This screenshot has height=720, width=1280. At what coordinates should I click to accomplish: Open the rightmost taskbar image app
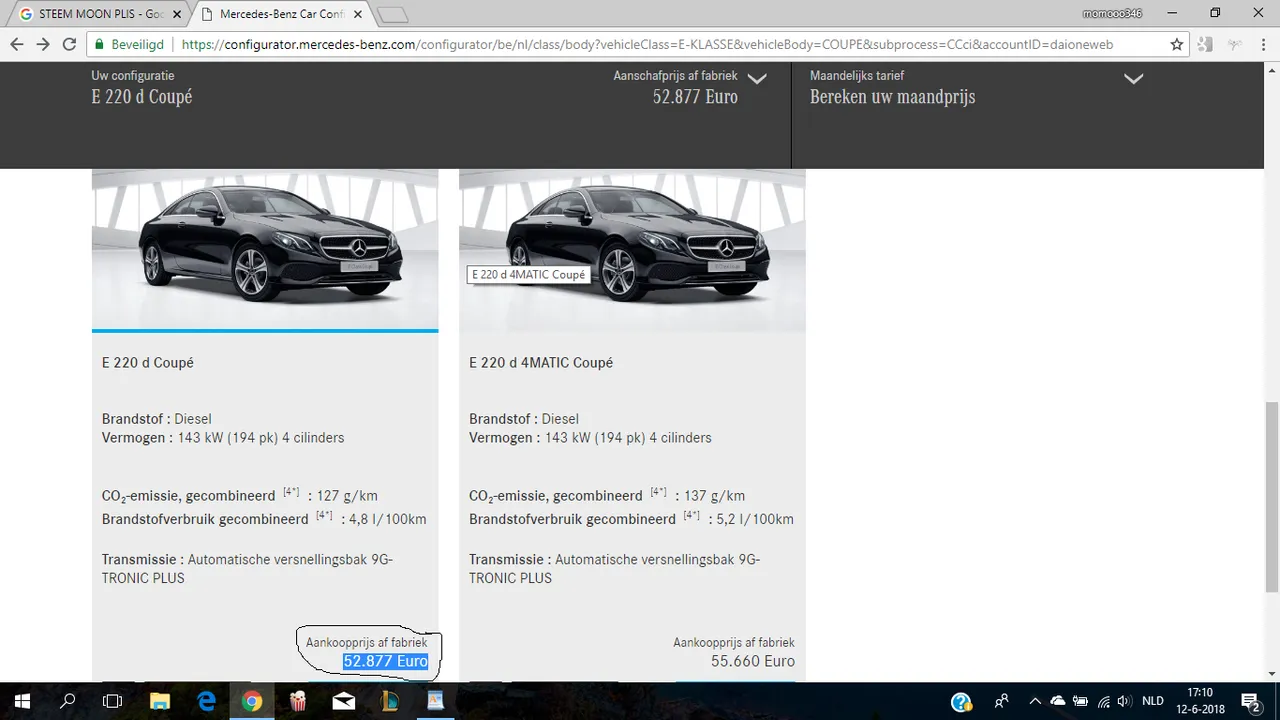436,701
